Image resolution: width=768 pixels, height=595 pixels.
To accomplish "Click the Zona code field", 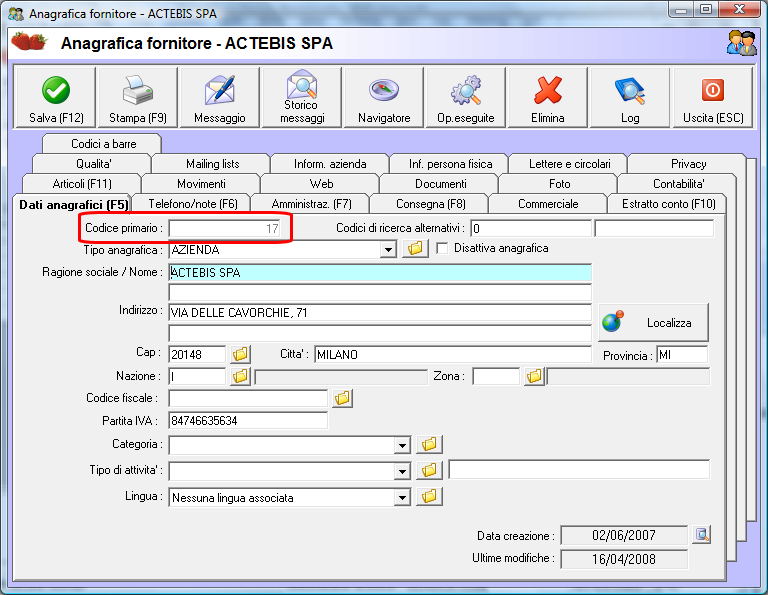I will (496, 377).
